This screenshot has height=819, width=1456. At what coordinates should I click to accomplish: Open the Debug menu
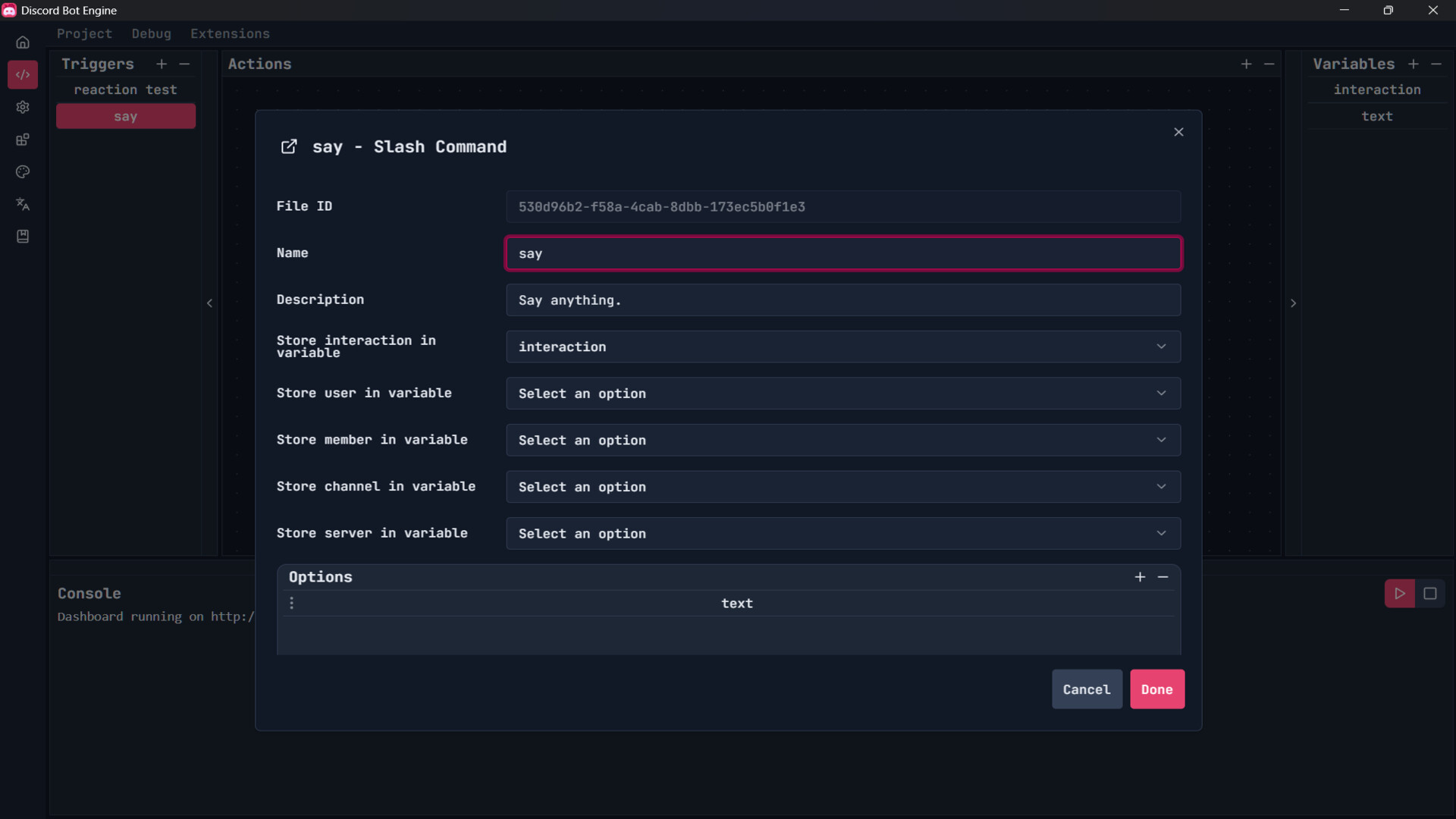click(x=152, y=33)
